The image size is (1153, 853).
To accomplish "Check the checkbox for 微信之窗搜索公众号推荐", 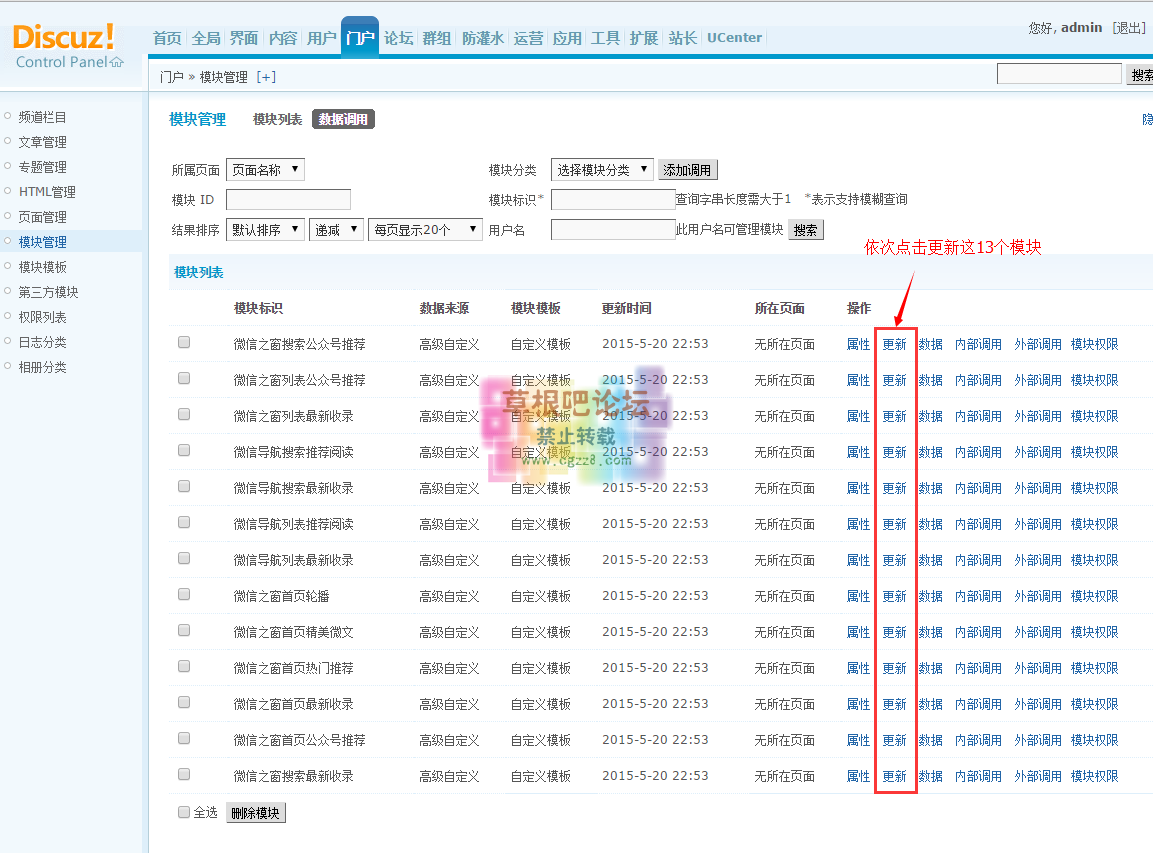I will [183, 342].
